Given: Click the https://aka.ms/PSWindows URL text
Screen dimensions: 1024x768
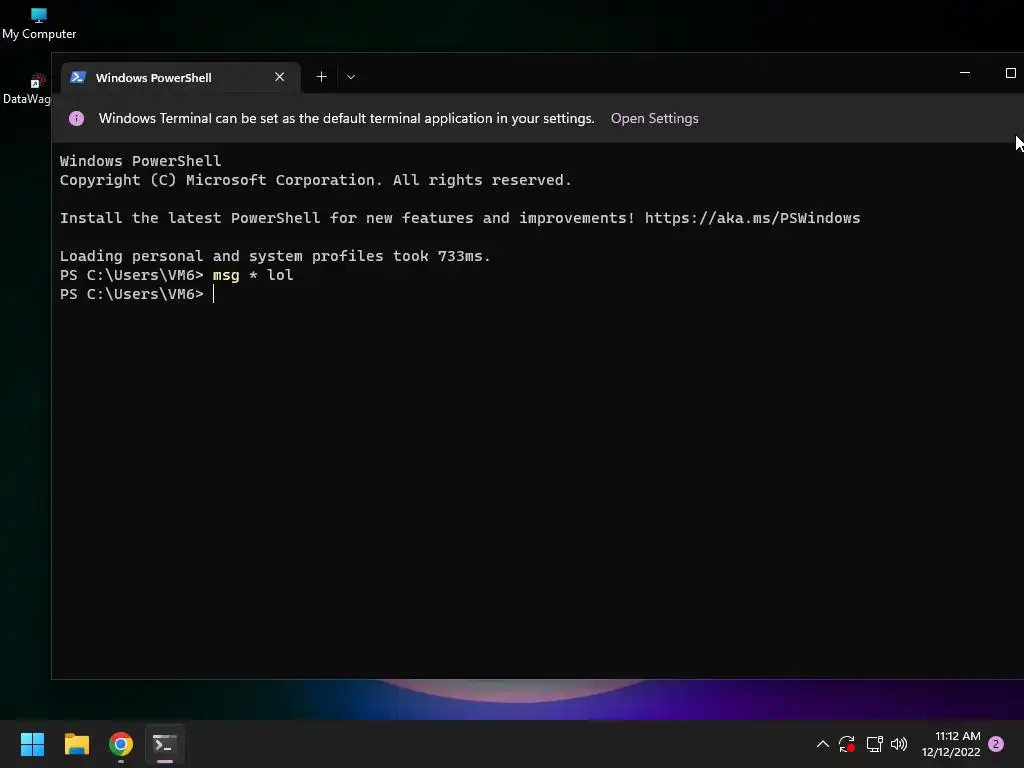Looking at the screenshot, I should pyautogui.click(x=752, y=218).
